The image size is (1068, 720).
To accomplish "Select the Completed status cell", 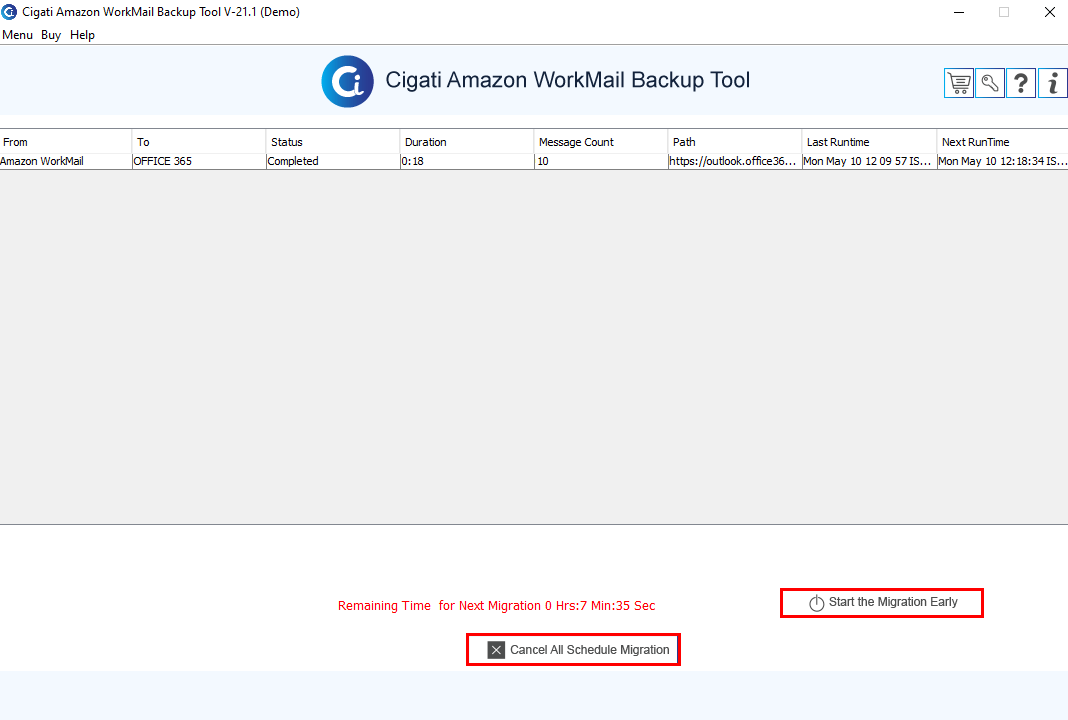I will point(333,161).
